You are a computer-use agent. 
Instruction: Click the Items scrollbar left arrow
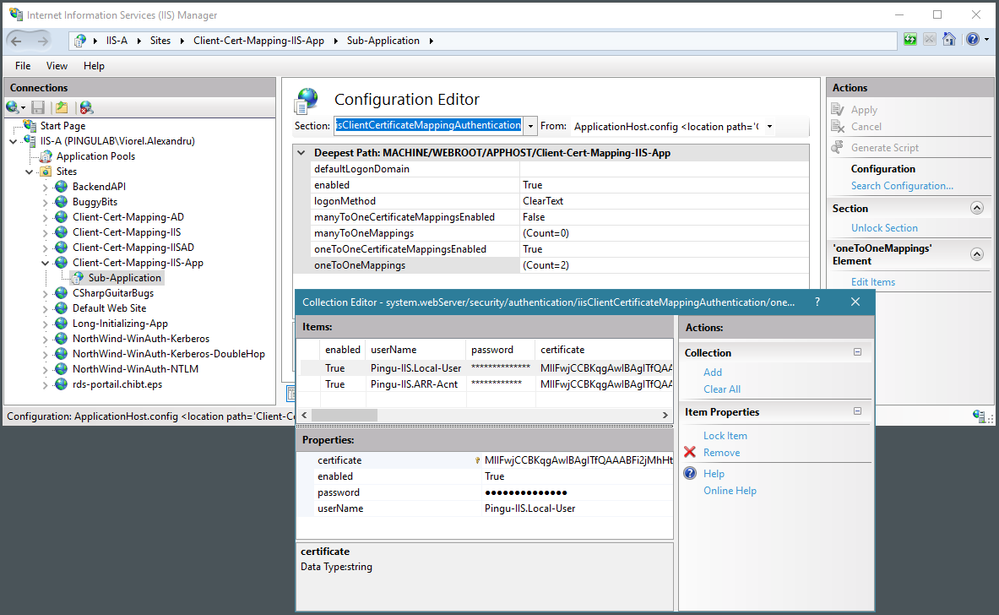[305, 415]
